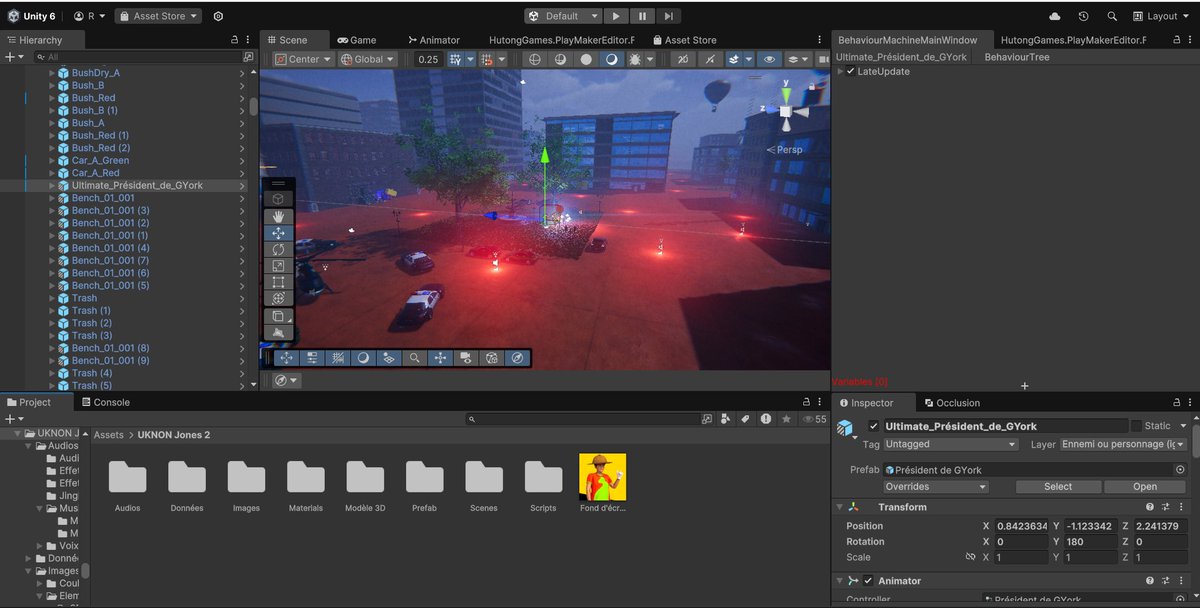Image resolution: width=1200 pixels, height=608 pixels.
Task: Open the Global rotation dropdown
Action: 367,59
